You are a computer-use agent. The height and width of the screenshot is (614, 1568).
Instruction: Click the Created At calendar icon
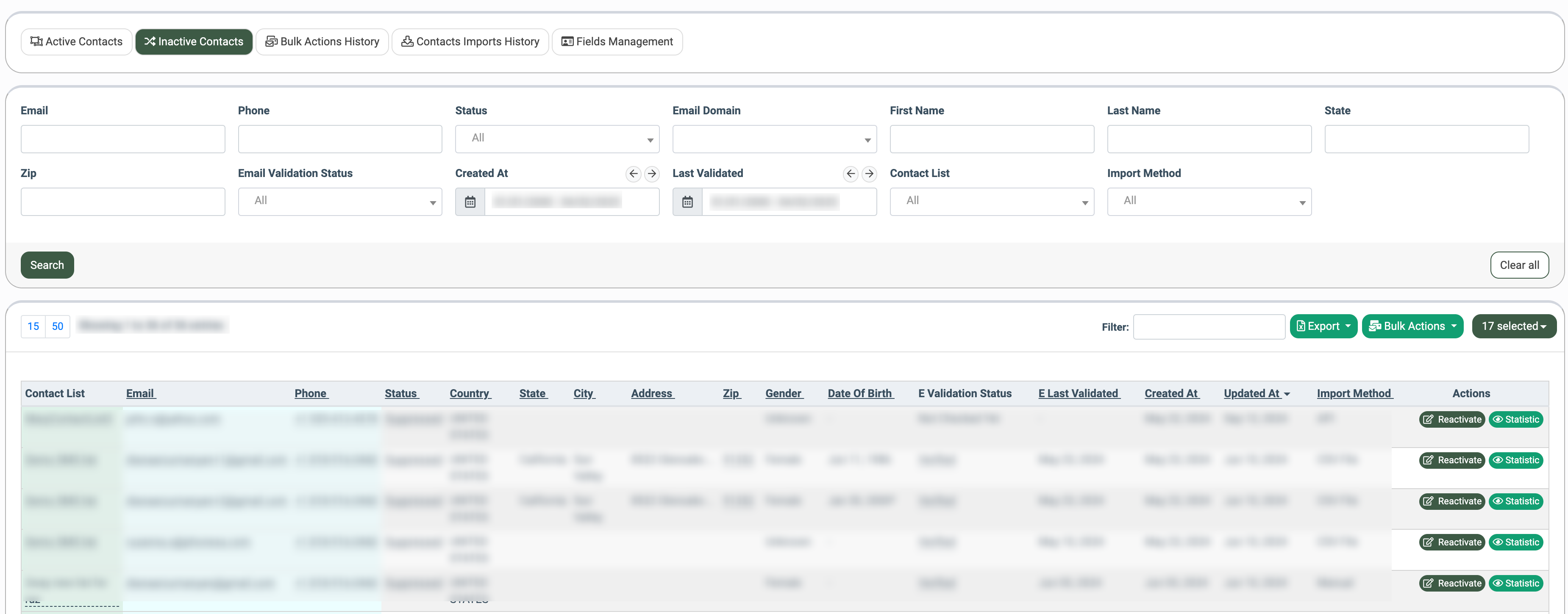tap(470, 202)
